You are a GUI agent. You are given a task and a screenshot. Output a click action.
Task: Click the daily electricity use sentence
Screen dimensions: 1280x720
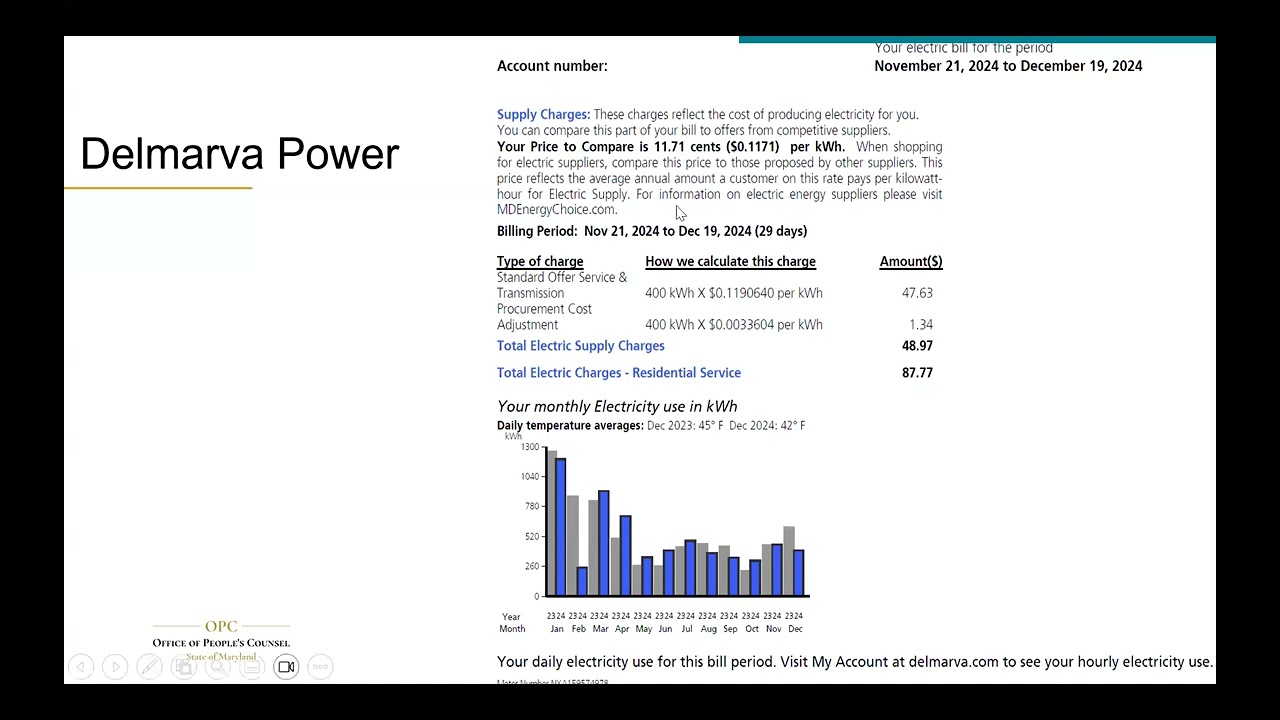point(855,662)
